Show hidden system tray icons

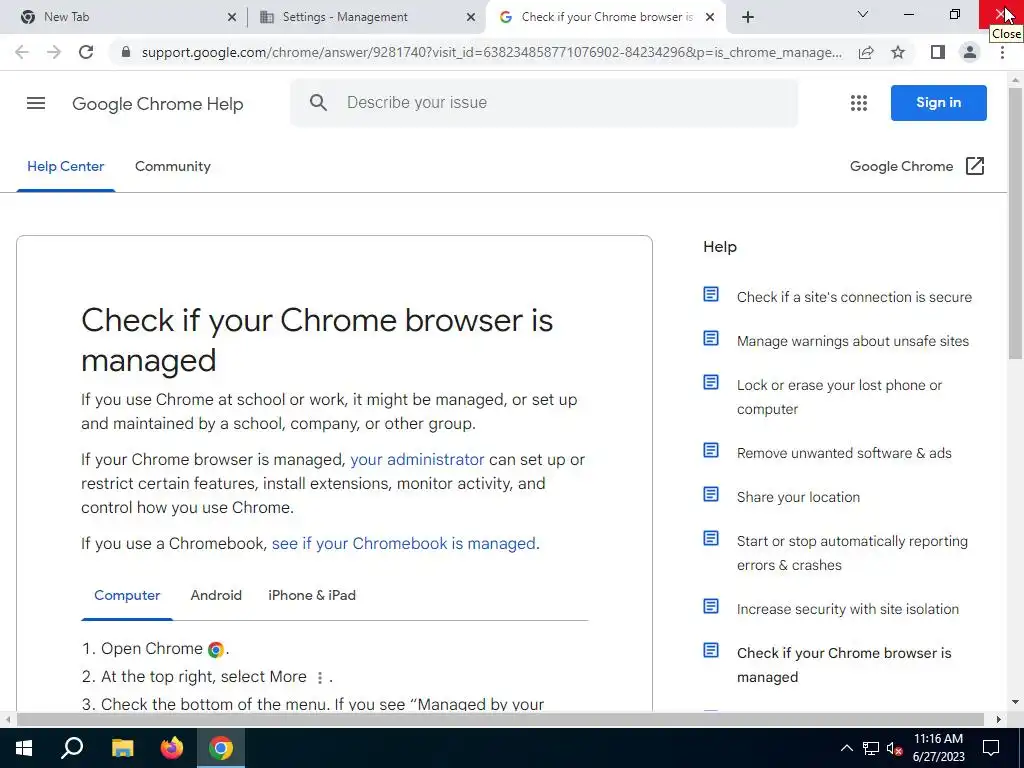coord(846,748)
